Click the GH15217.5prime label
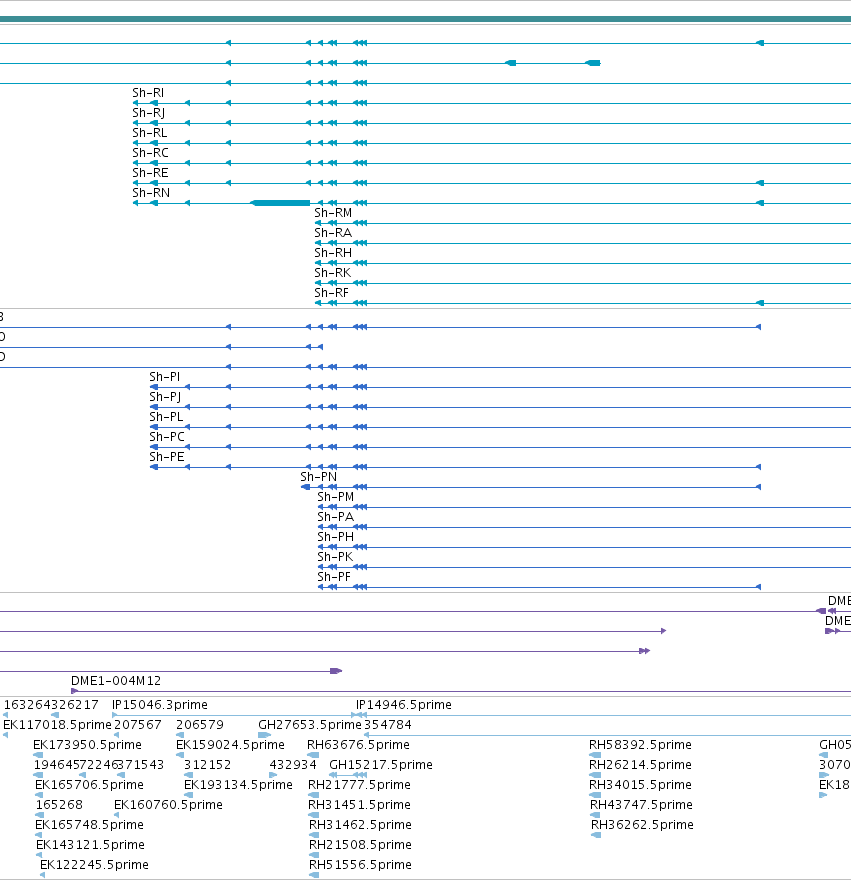The image size is (851, 880). coord(381,765)
